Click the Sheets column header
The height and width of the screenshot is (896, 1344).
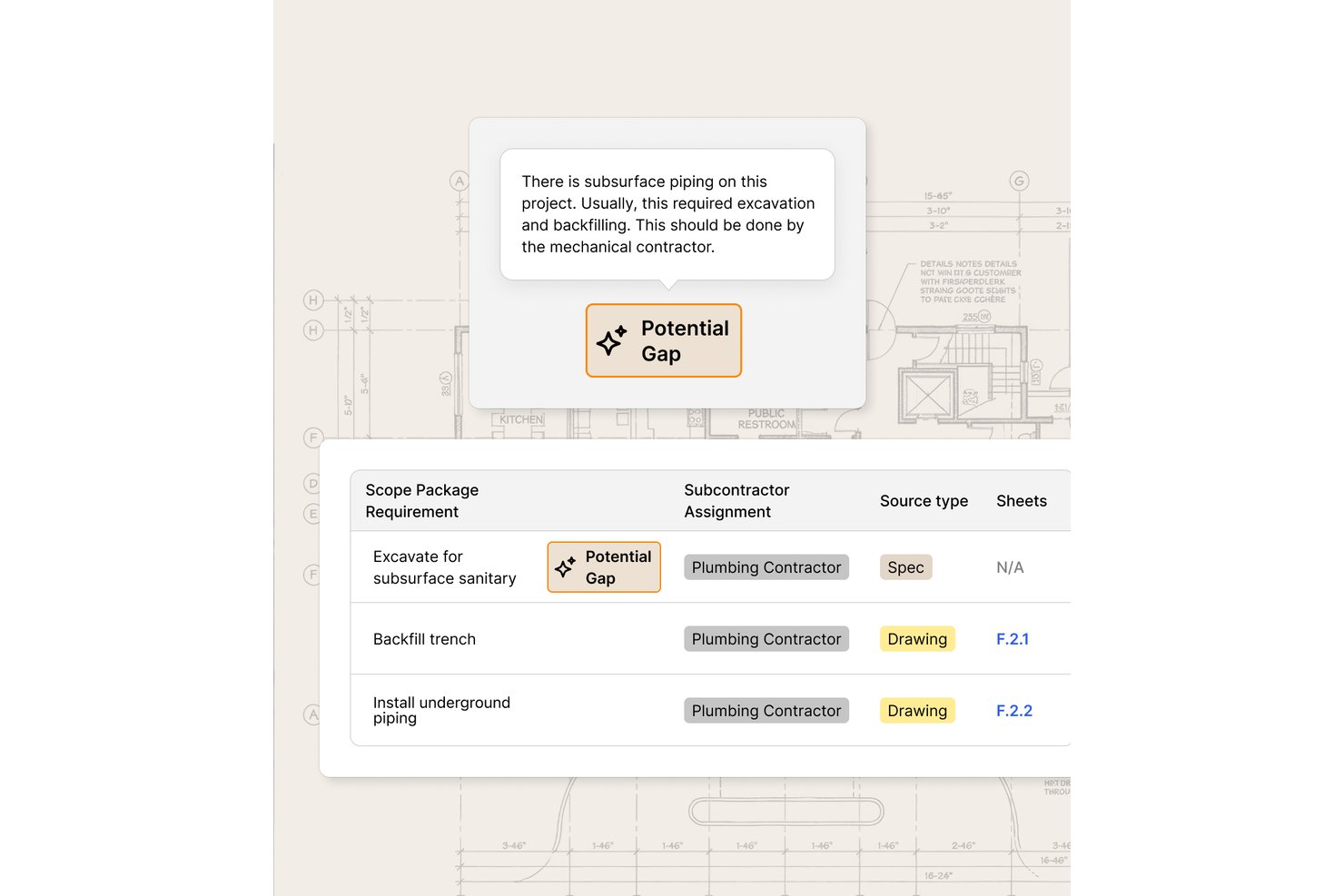click(1022, 501)
